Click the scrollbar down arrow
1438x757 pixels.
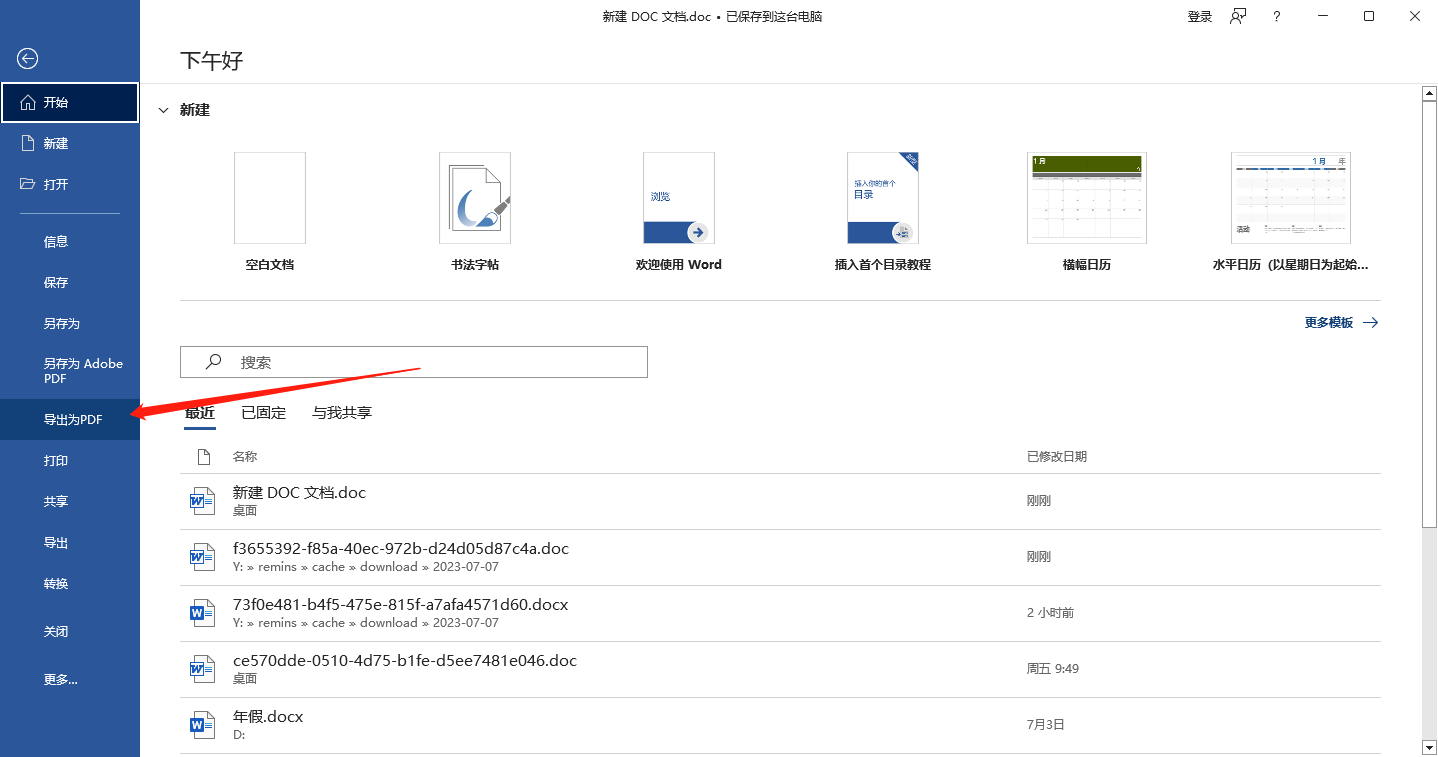[1429, 747]
